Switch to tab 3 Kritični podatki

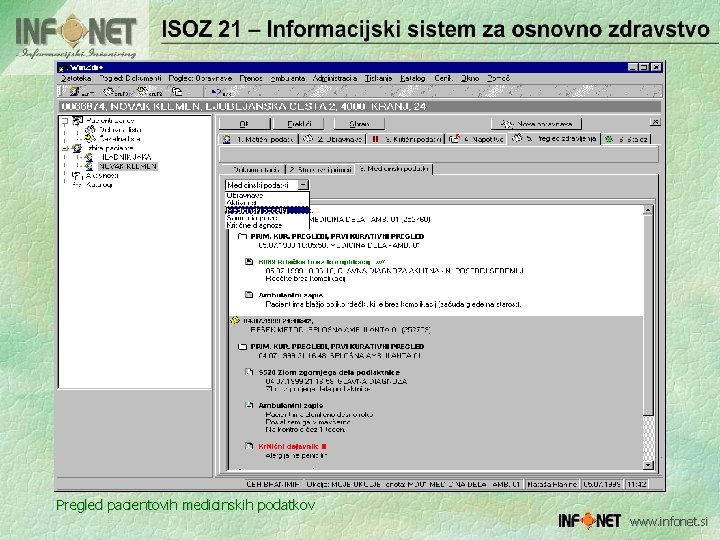coord(405,139)
